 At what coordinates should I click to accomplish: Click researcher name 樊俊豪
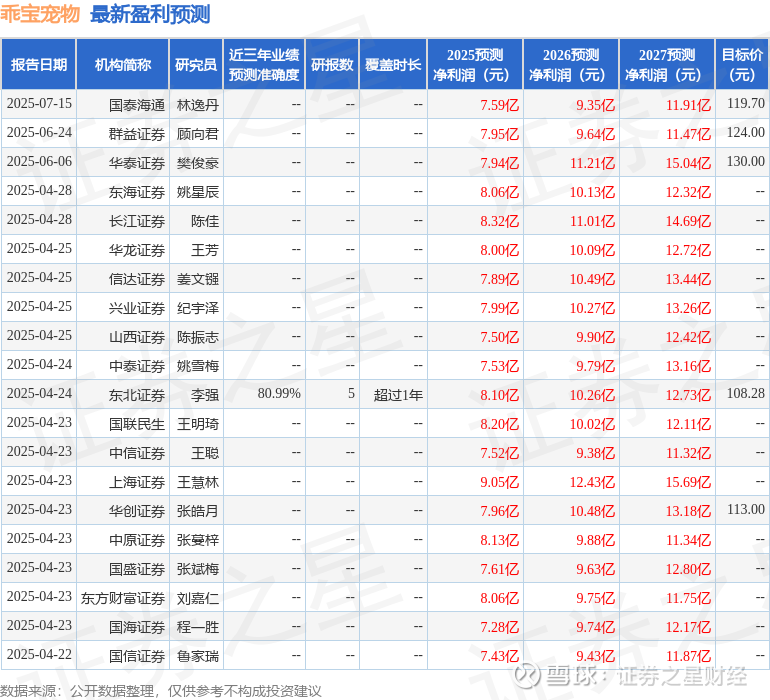coord(197,163)
